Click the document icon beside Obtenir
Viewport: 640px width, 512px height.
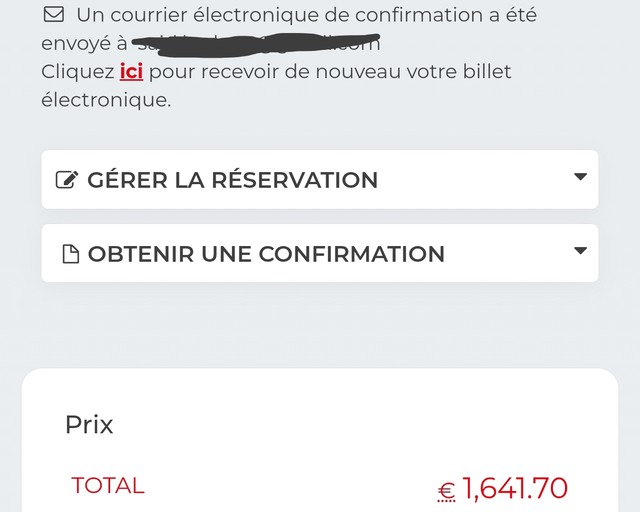71,254
